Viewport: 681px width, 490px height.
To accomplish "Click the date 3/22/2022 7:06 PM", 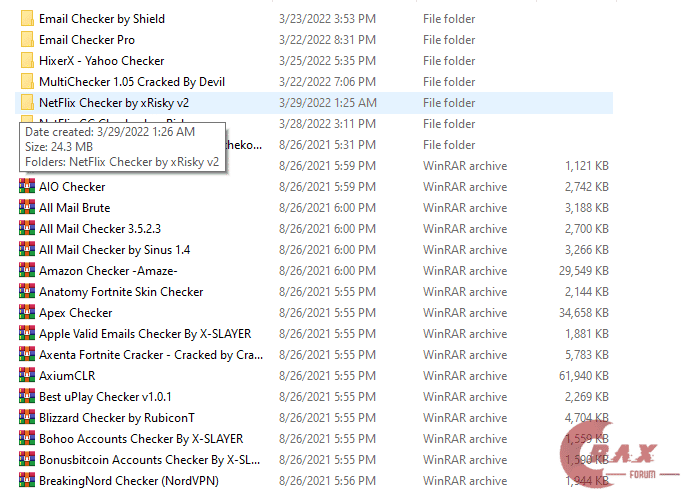I will (327, 82).
